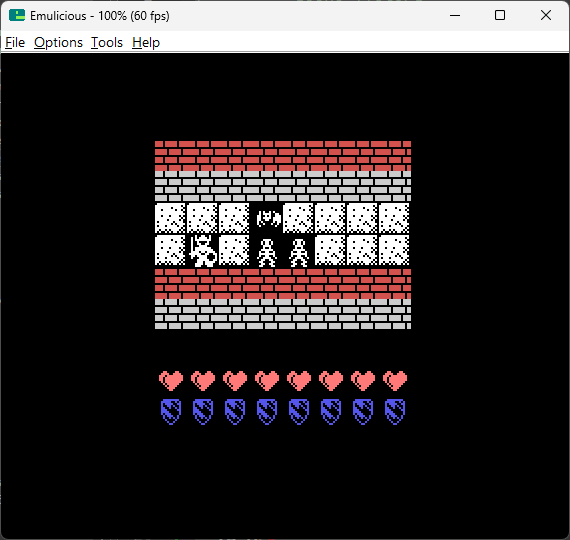Click the fifth blue shield icon
Viewport: 570px width, 540px height.
pos(299,412)
